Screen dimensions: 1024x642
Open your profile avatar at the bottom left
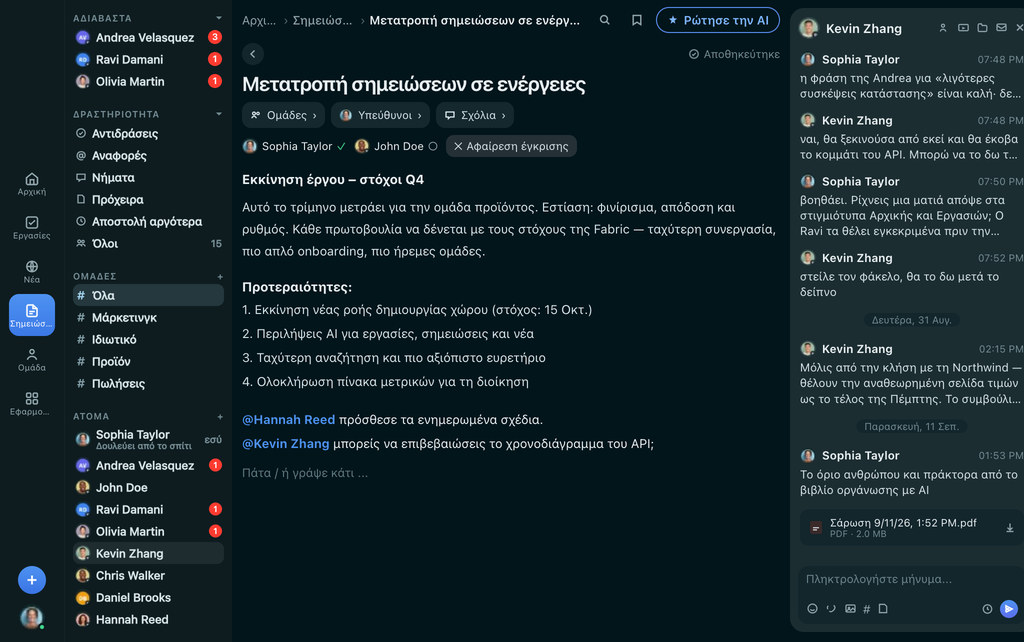(x=31, y=617)
